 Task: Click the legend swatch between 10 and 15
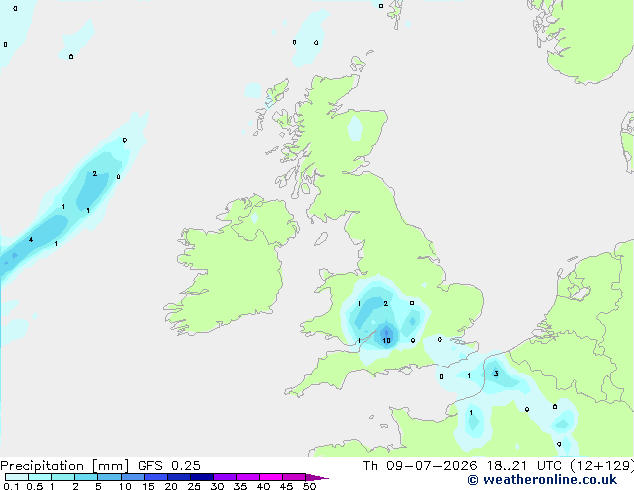tap(132, 477)
